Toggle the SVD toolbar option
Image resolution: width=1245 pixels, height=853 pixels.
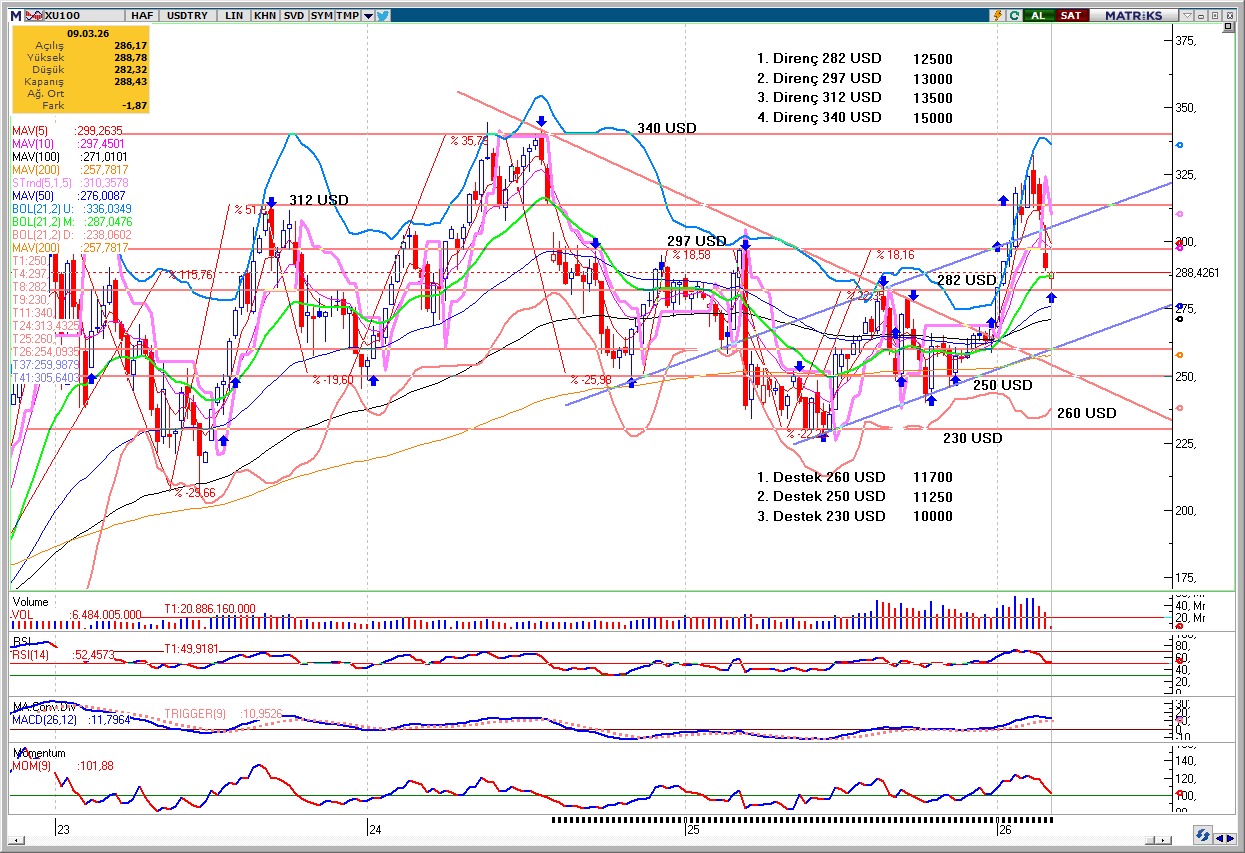pos(294,16)
